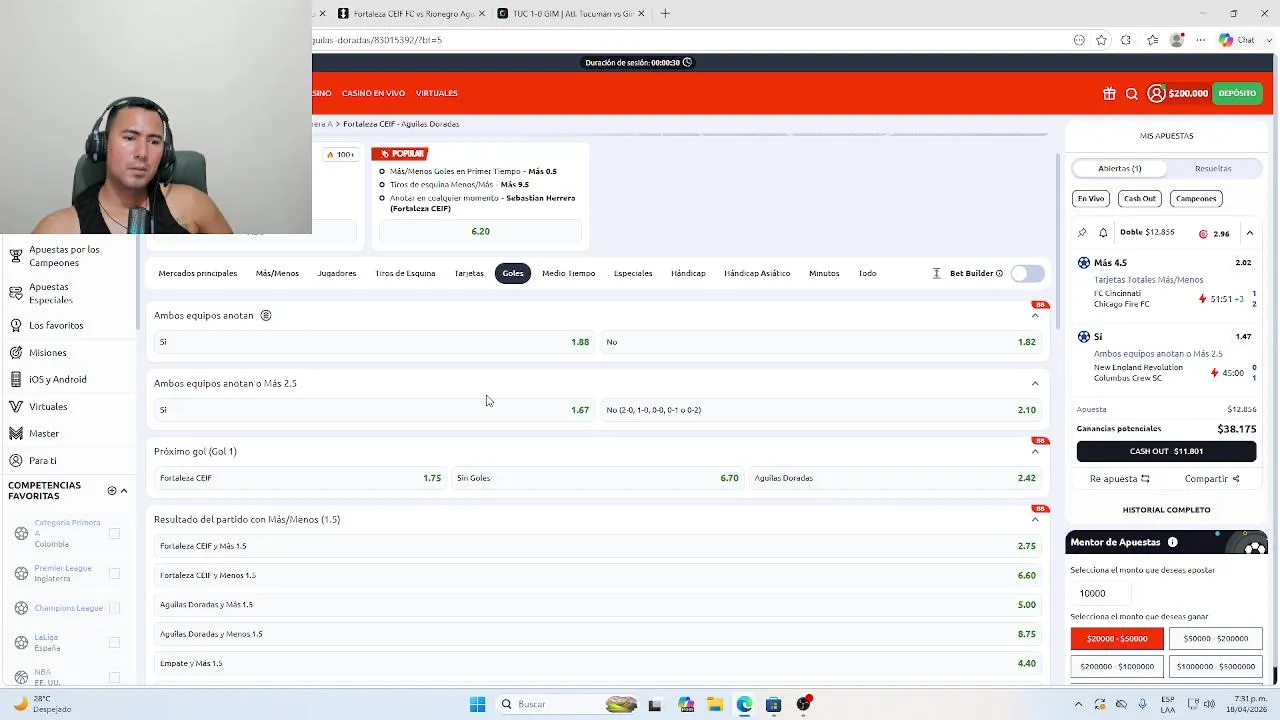Click the bell notification icon on bet slip
Viewport: 1280px width, 720px height.
tap(1103, 233)
